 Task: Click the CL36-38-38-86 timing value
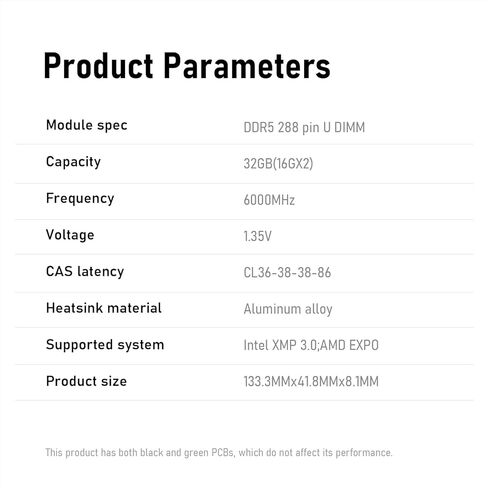point(287,273)
